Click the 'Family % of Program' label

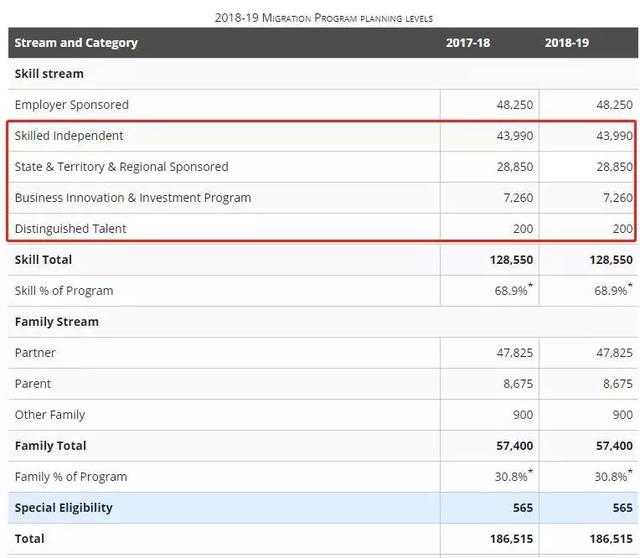[70, 477]
